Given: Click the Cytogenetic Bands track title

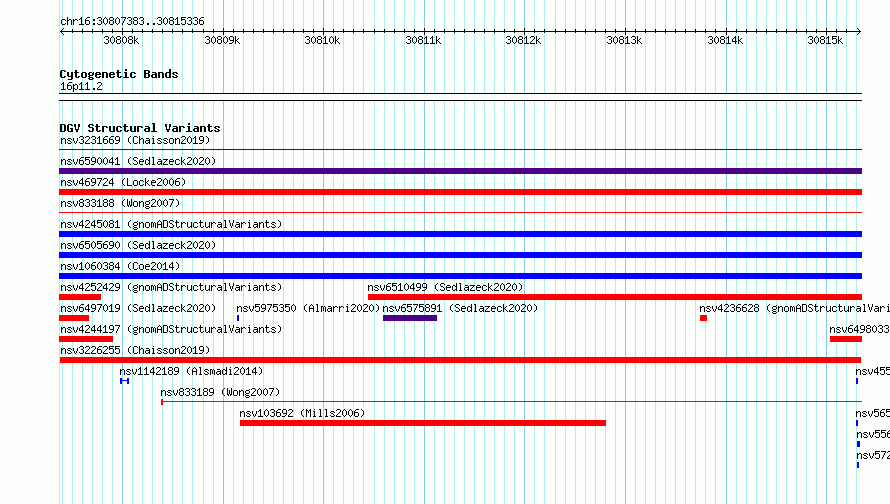Looking at the screenshot, I should point(119,74).
